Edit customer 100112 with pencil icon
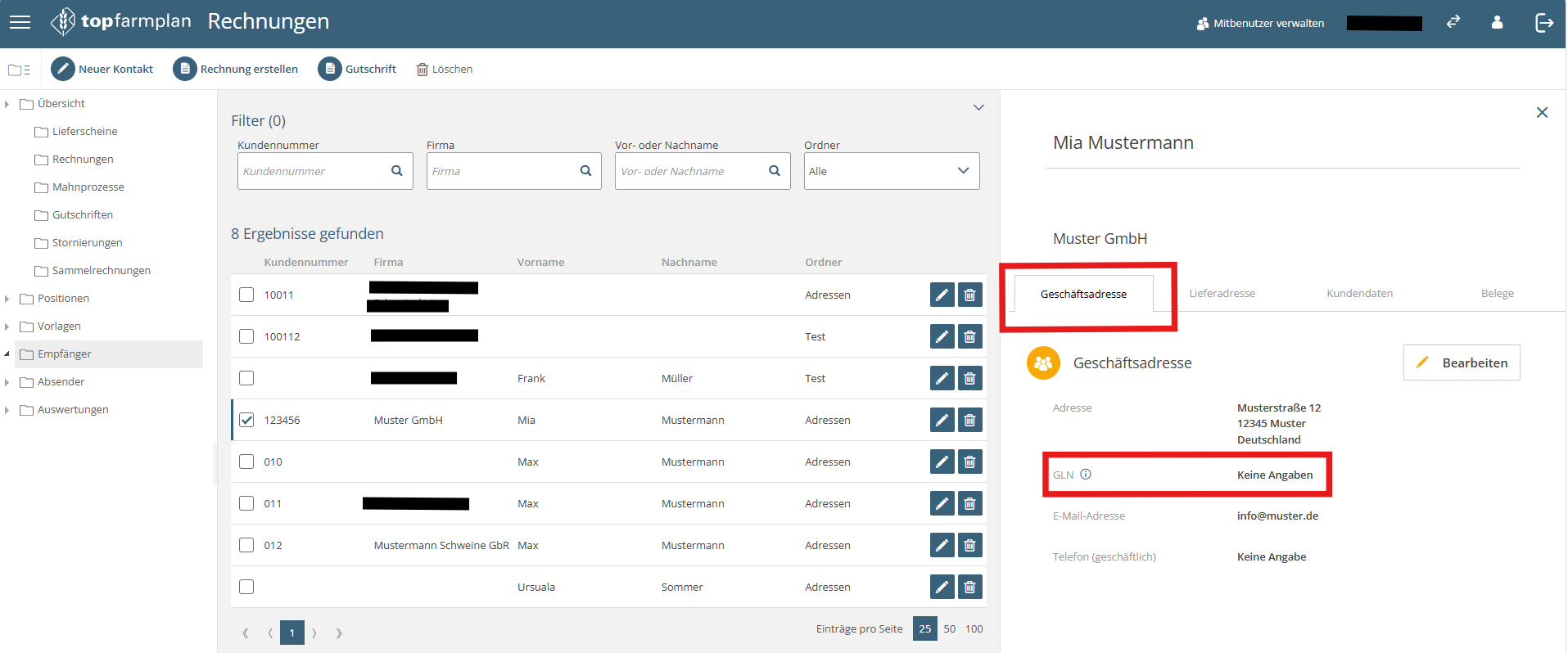Screen dimensions: 1568x653 pos(942,336)
